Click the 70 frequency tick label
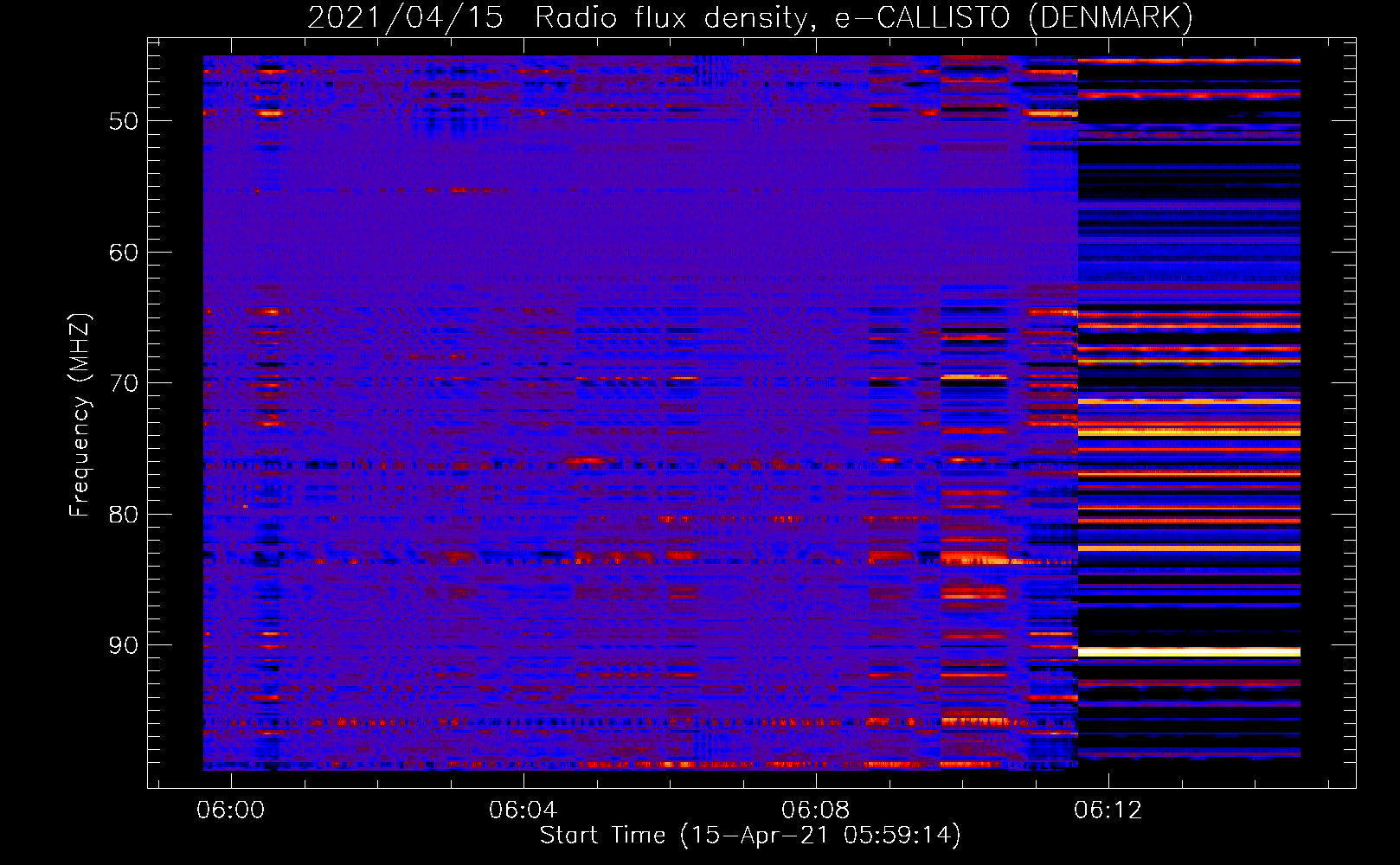 pos(124,383)
